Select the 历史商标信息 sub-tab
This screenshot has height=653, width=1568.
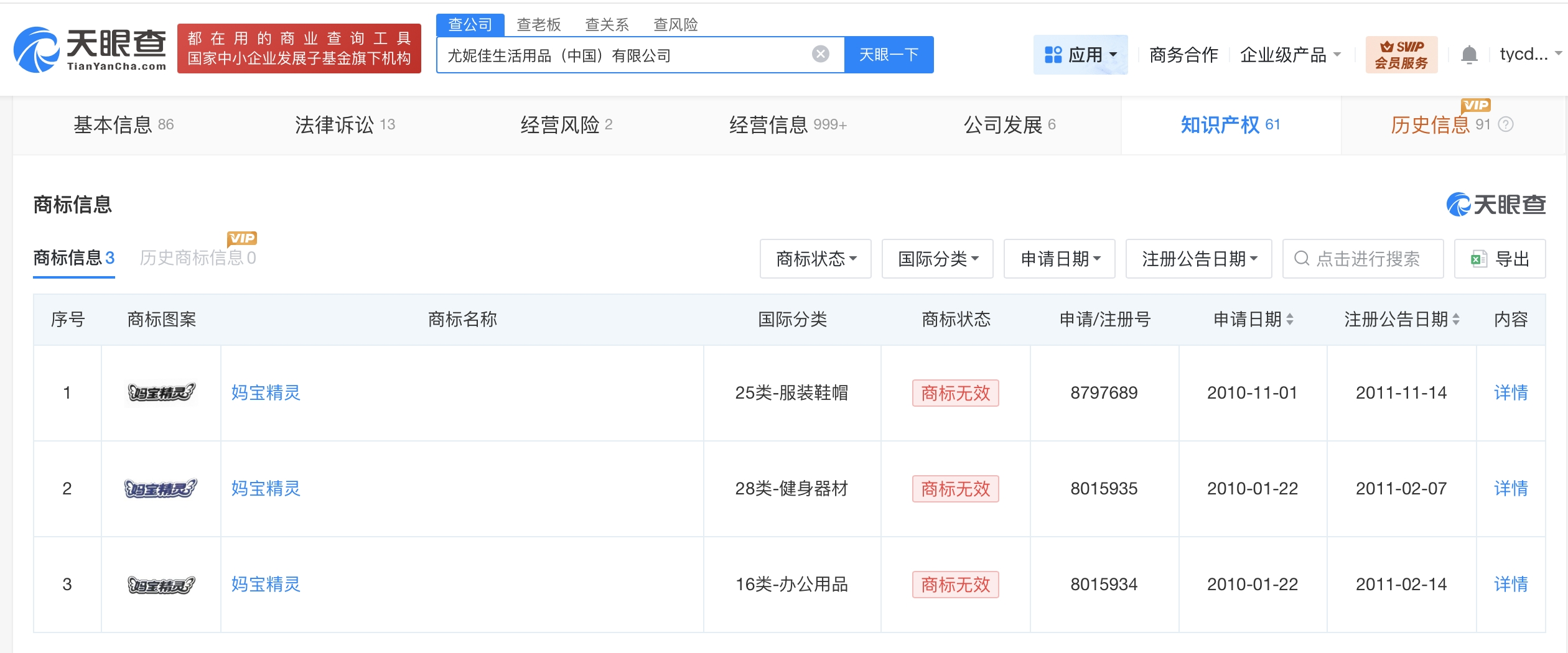click(x=197, y=257)
